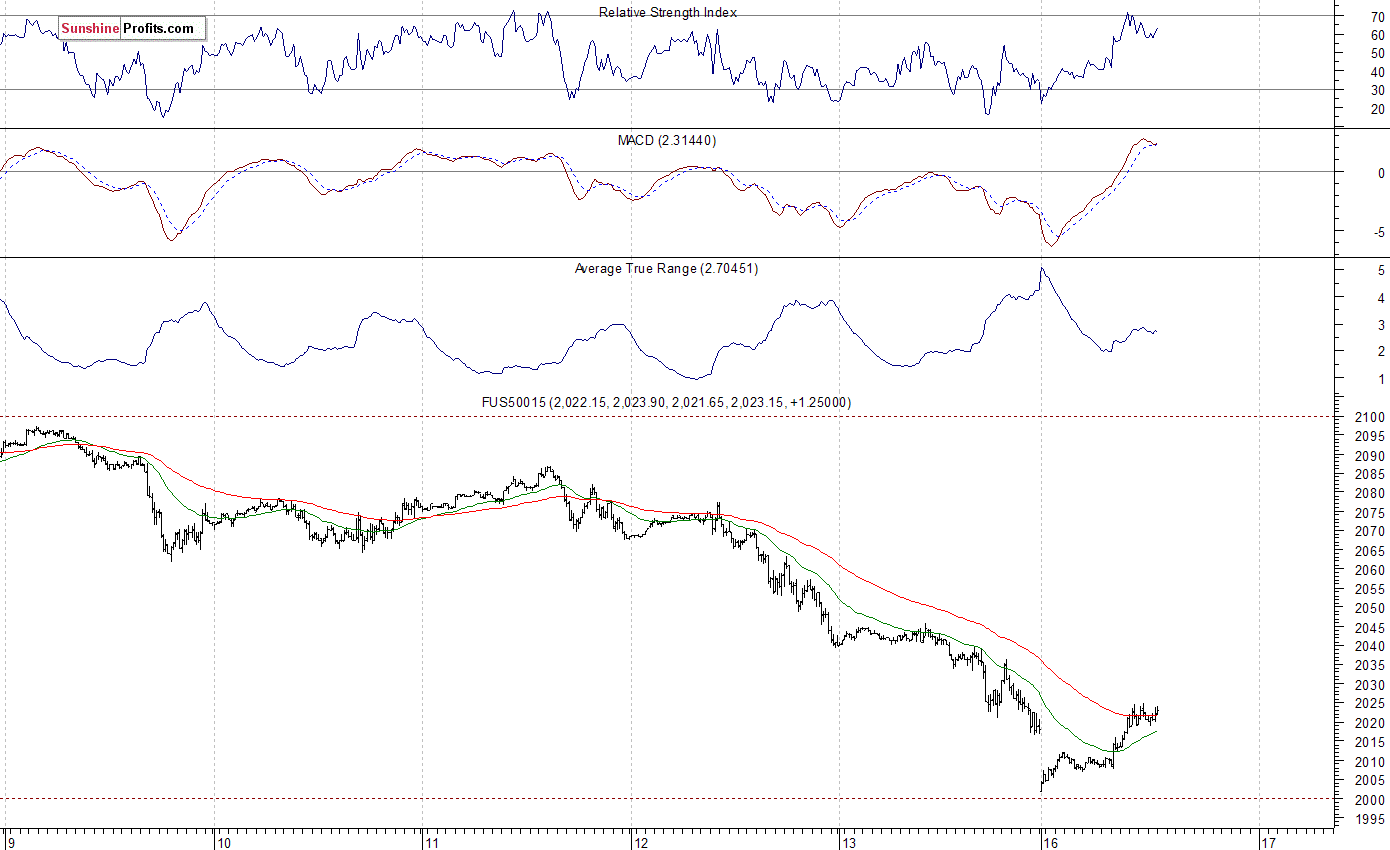Click the 1 label on ATR axis
The width and height of the screenshot is (1390, 850).
1382,379
